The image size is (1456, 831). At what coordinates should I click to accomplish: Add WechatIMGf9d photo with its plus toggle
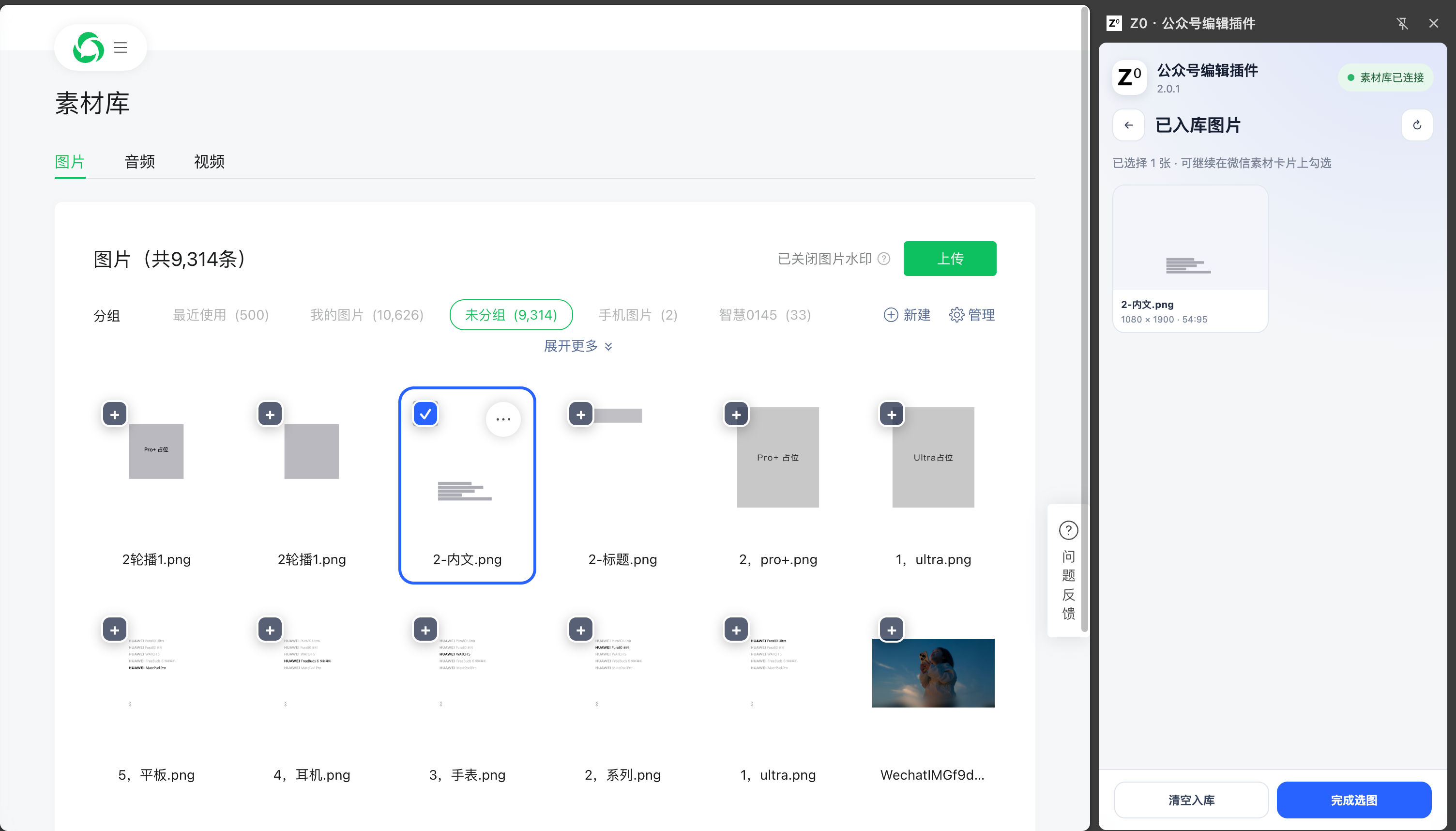(x=892, y=630)
